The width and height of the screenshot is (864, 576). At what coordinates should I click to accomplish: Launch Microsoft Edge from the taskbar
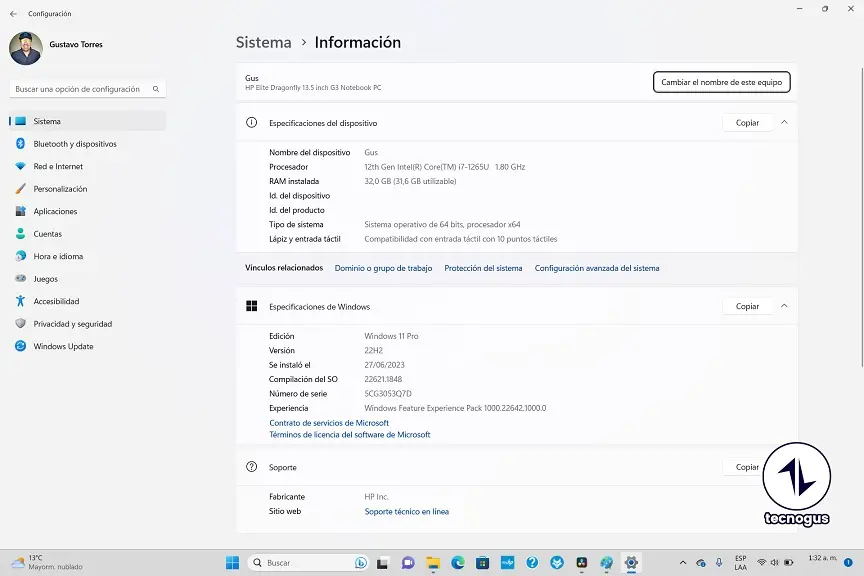tap(458, 563)
